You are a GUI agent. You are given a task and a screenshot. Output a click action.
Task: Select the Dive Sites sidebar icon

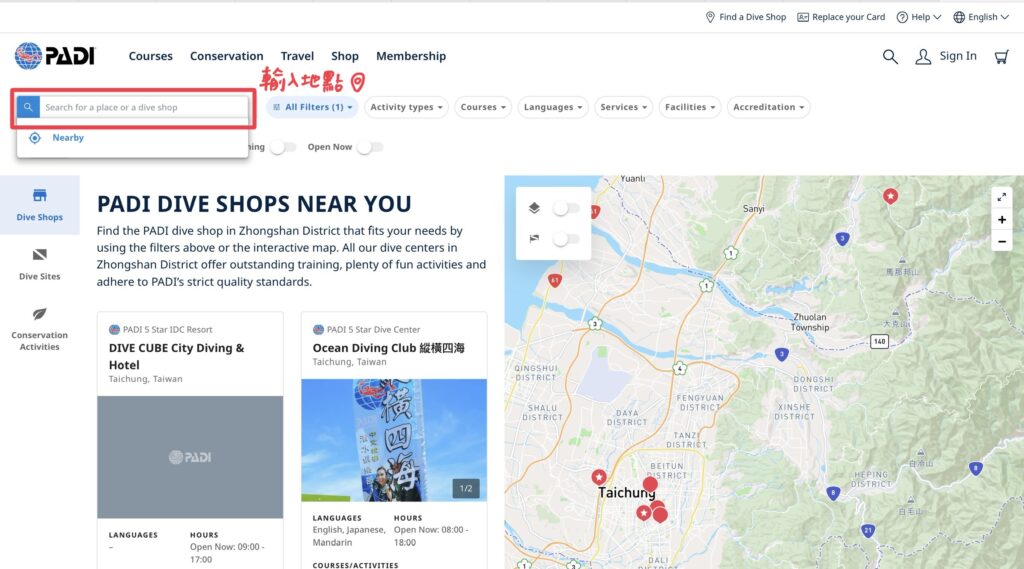coord(40,264)
